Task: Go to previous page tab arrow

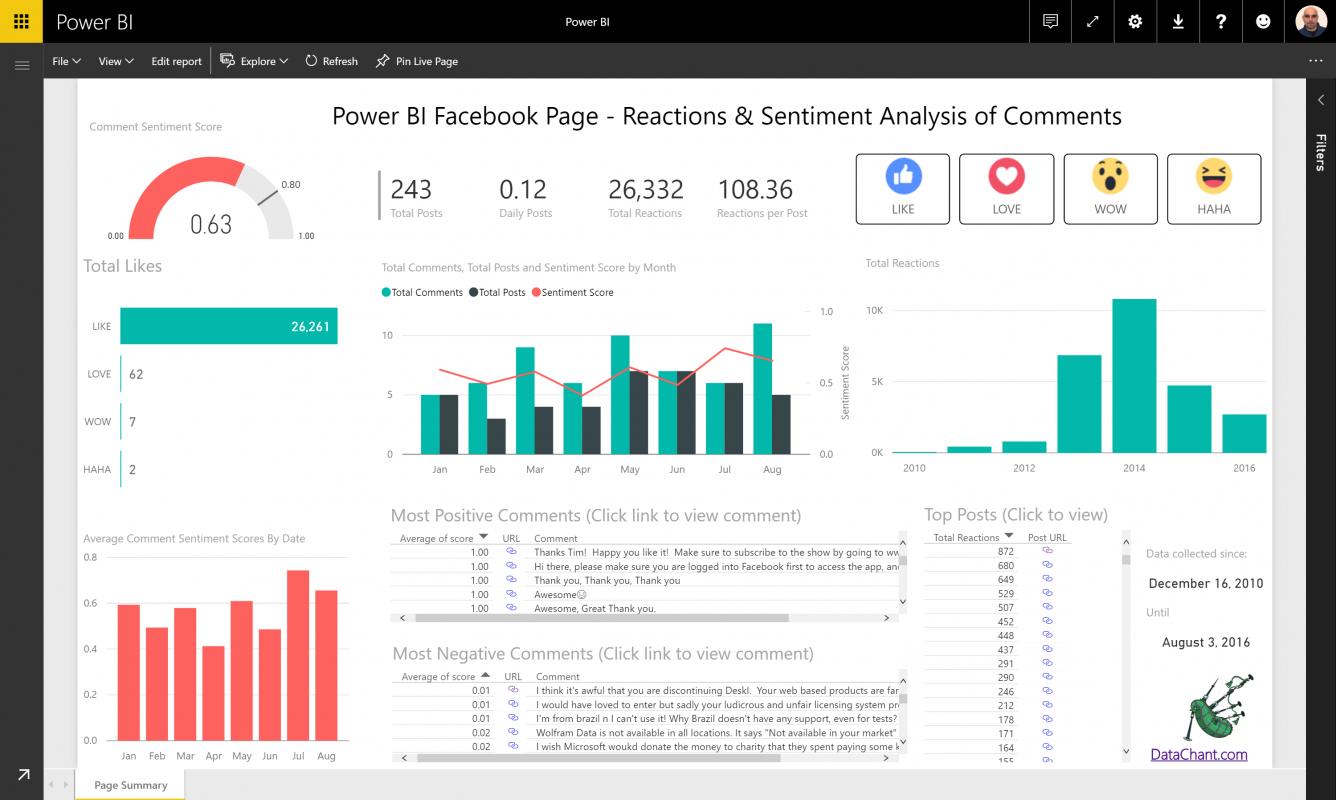Action: point(50,785)
